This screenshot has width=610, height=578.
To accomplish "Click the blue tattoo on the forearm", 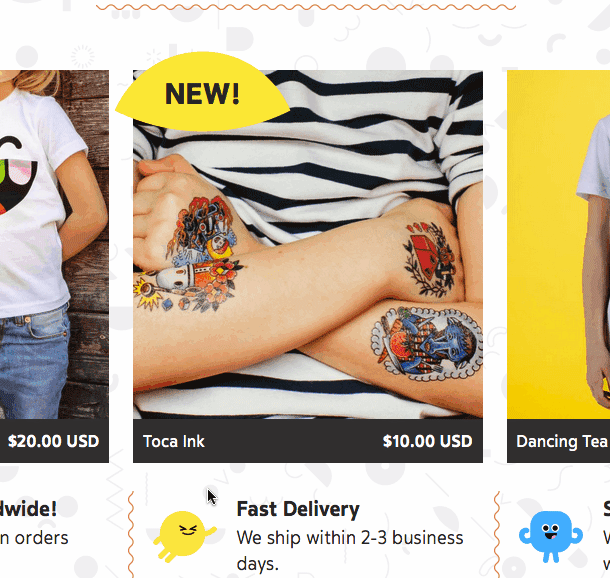I will pyautogui.click(x=427, y=342).
